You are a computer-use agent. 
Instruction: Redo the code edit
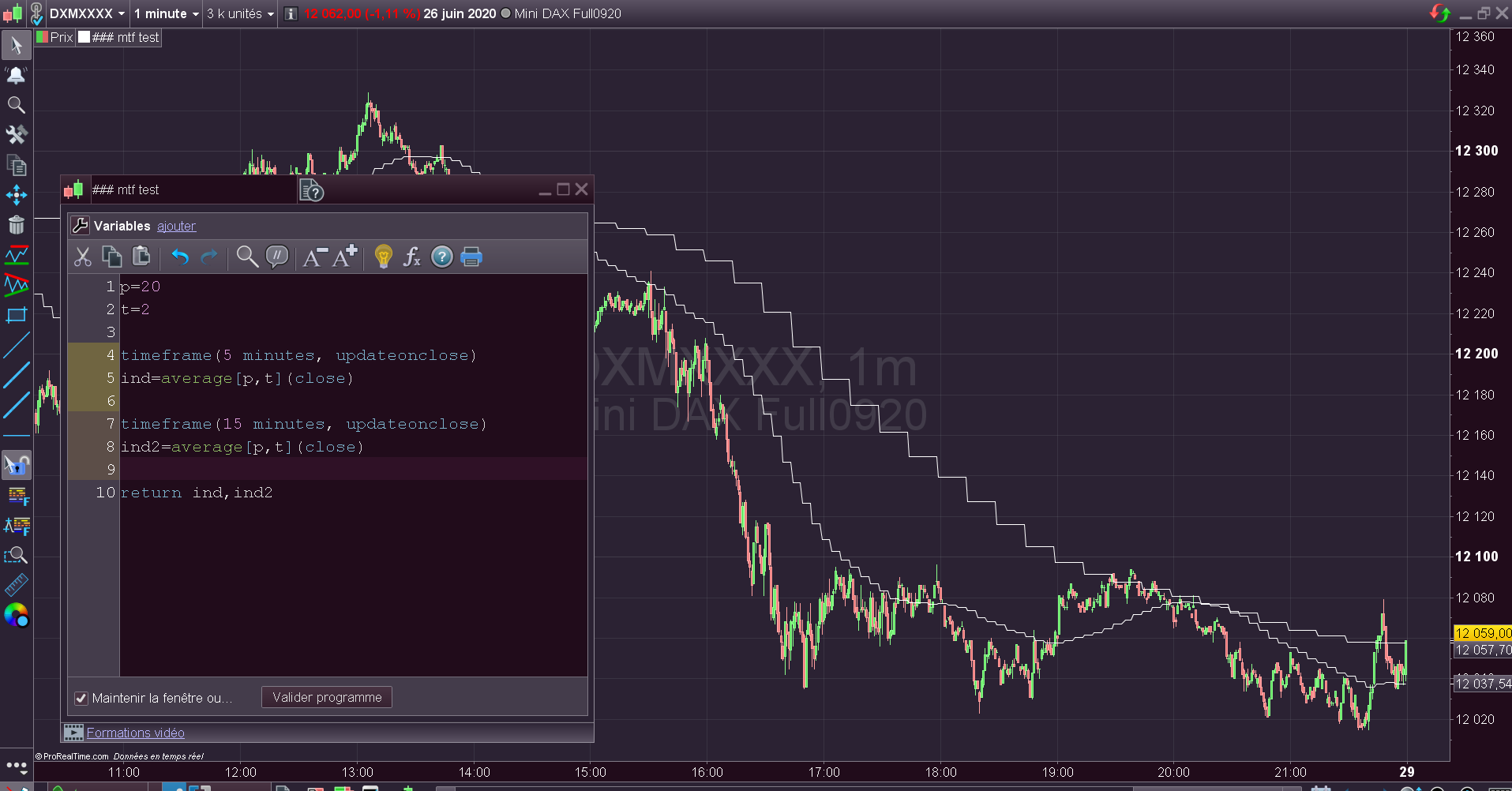pos(209,257)
